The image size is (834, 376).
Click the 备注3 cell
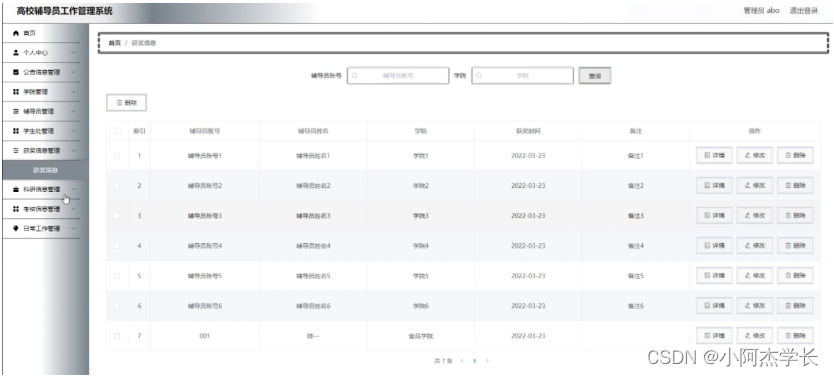click(x=636, y=216)
